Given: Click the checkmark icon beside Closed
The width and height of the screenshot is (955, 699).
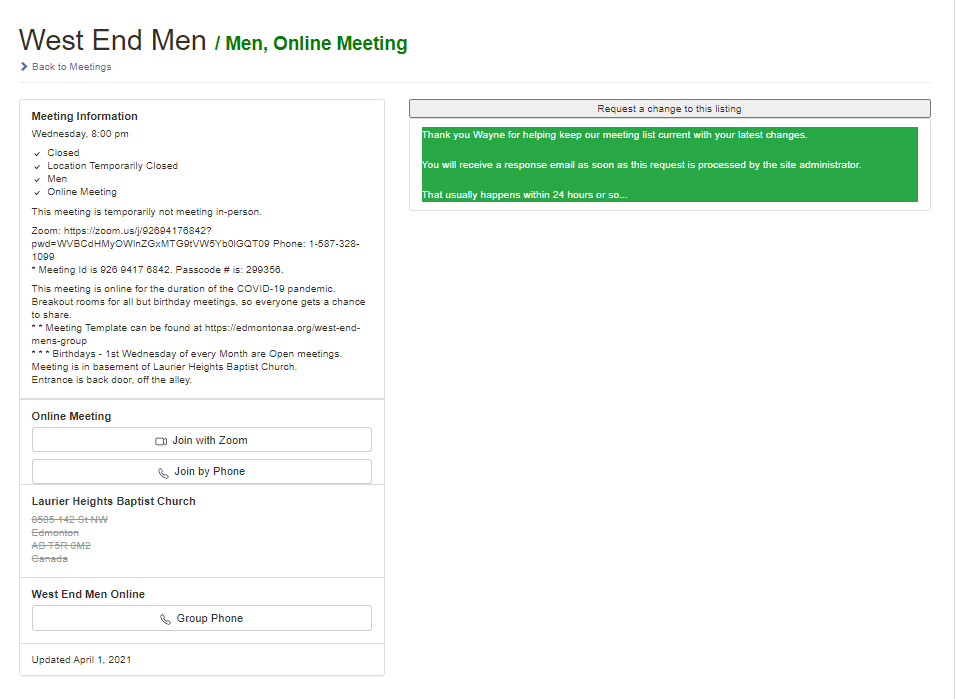Looking at the screenshot, I should point(37,152).
